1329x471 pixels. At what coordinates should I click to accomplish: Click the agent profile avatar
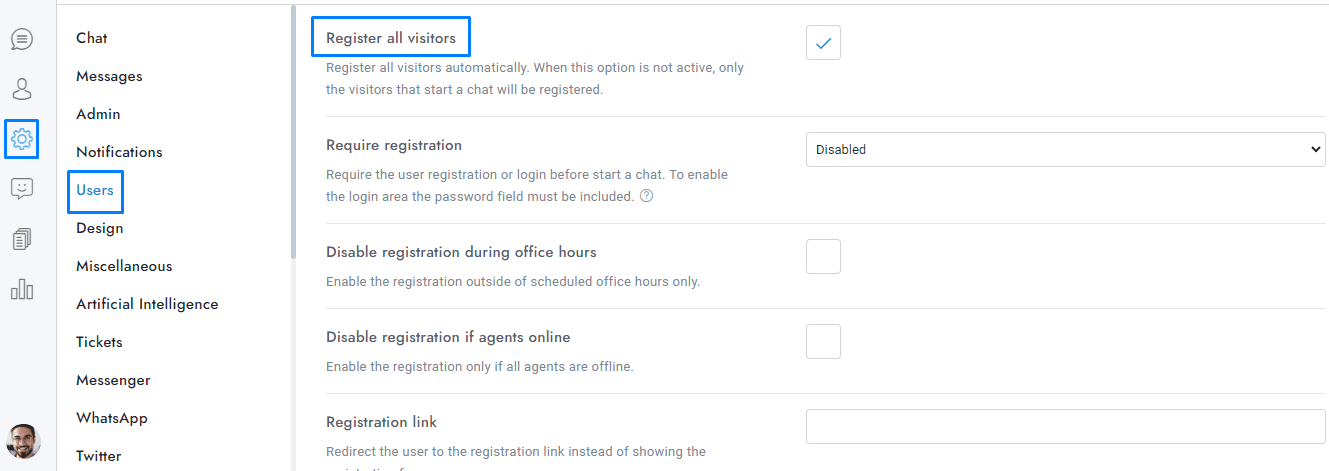coord(23,441)
